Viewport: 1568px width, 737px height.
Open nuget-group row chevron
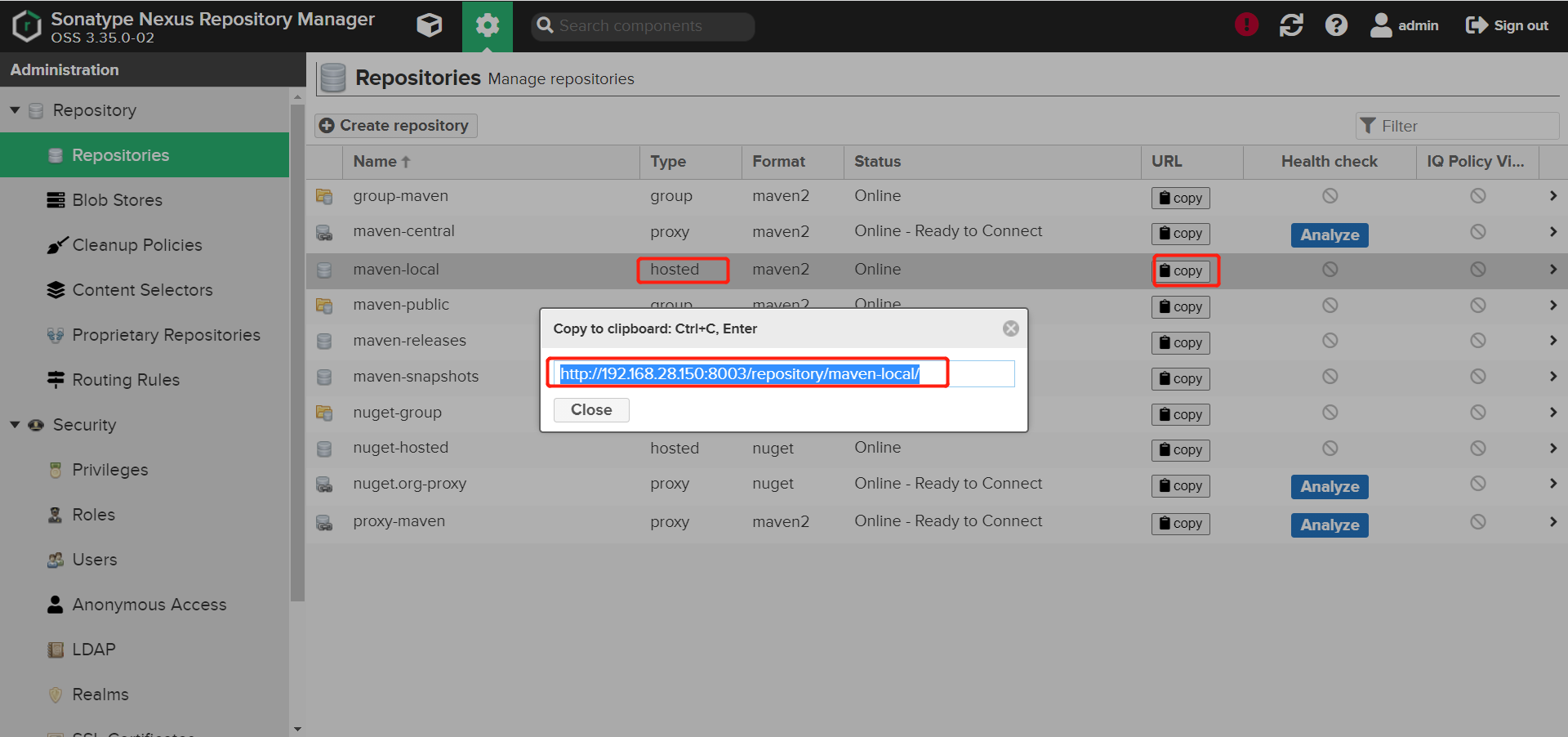(x=1552, y=413)
